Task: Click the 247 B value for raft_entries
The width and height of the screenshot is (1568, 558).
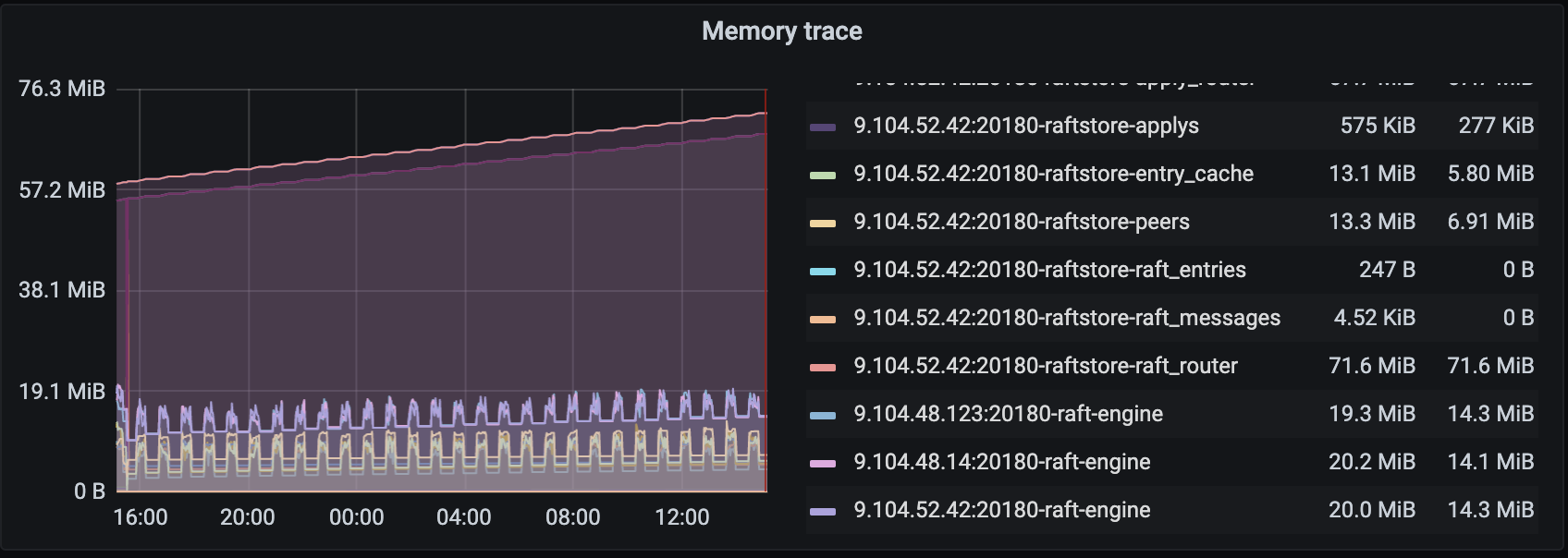Action: 1387,270
